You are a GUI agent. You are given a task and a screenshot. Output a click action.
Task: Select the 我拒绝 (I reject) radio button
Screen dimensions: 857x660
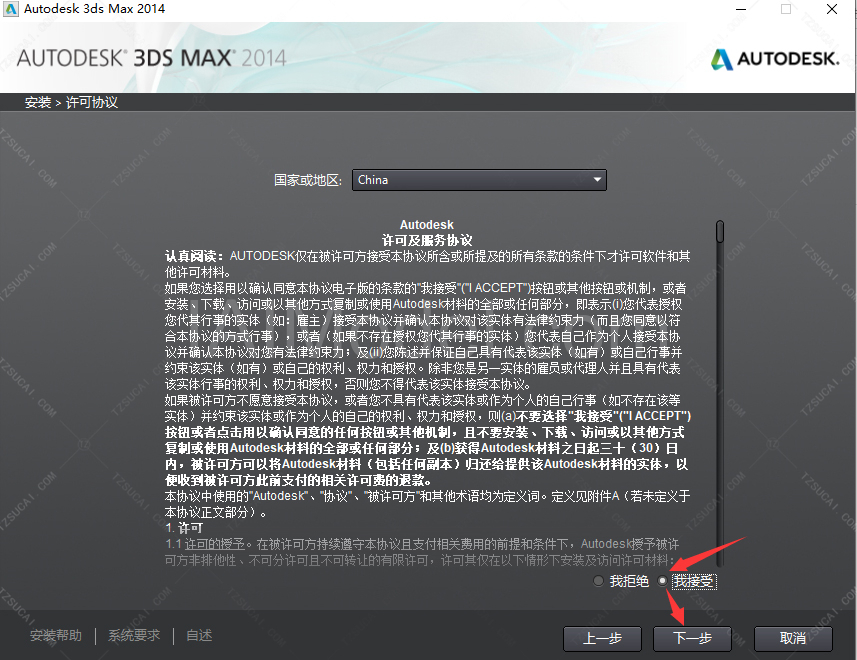click(x=598, y=581)
